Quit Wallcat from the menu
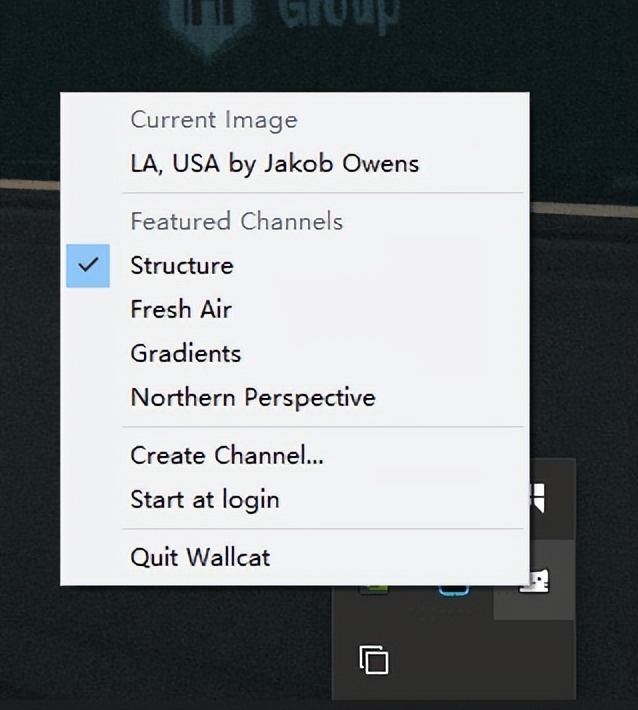 point(200,557)
